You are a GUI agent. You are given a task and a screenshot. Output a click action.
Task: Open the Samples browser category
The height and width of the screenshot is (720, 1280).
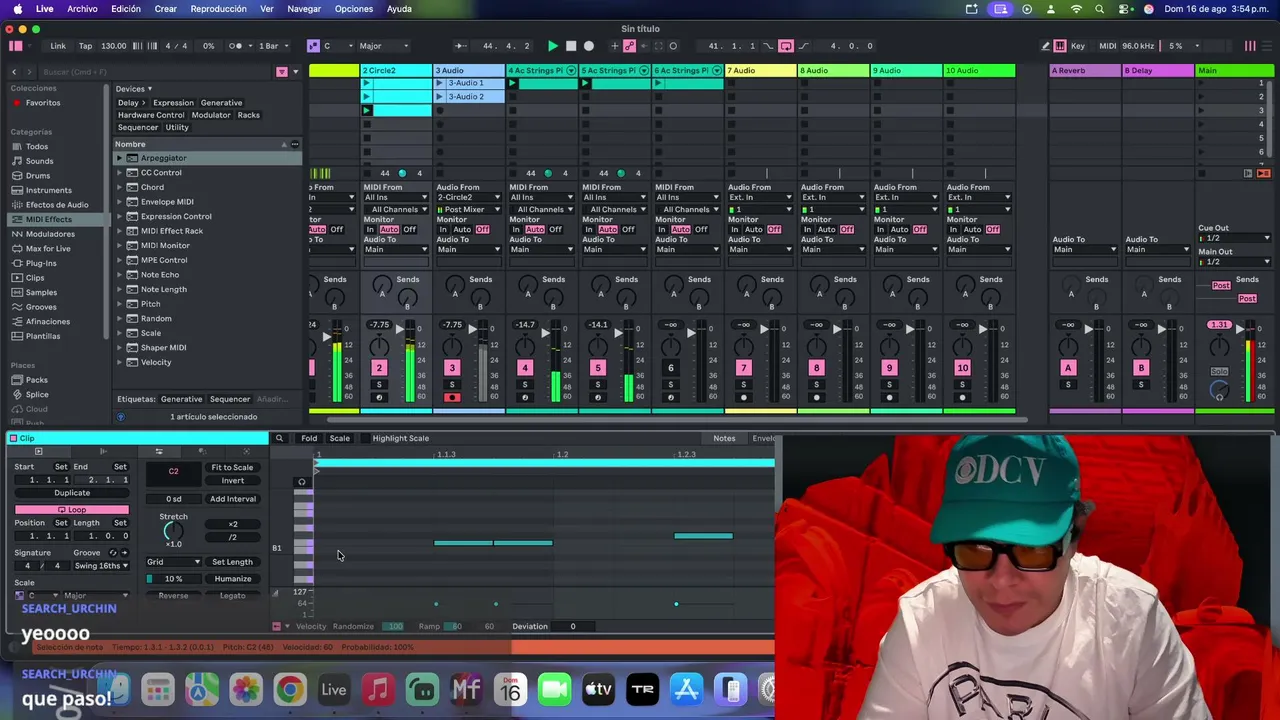click(x=41, y=292)
